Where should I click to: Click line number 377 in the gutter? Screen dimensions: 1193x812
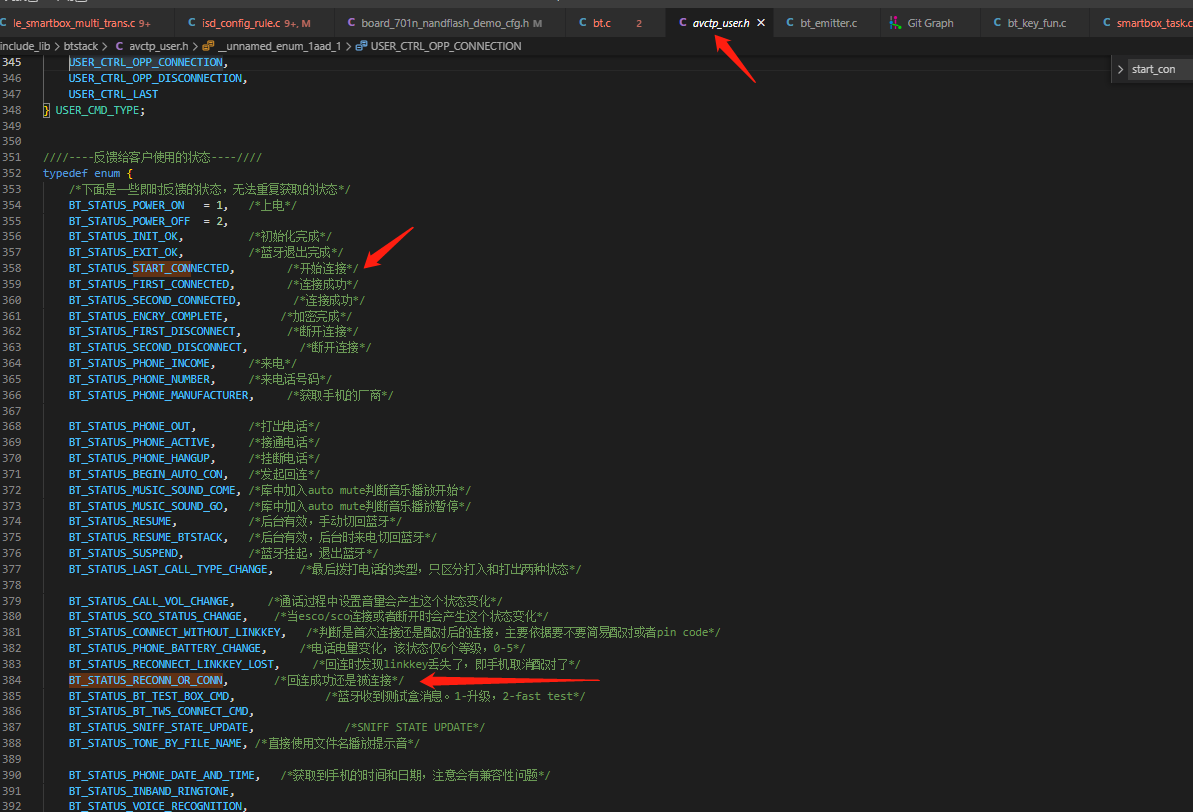11,569
